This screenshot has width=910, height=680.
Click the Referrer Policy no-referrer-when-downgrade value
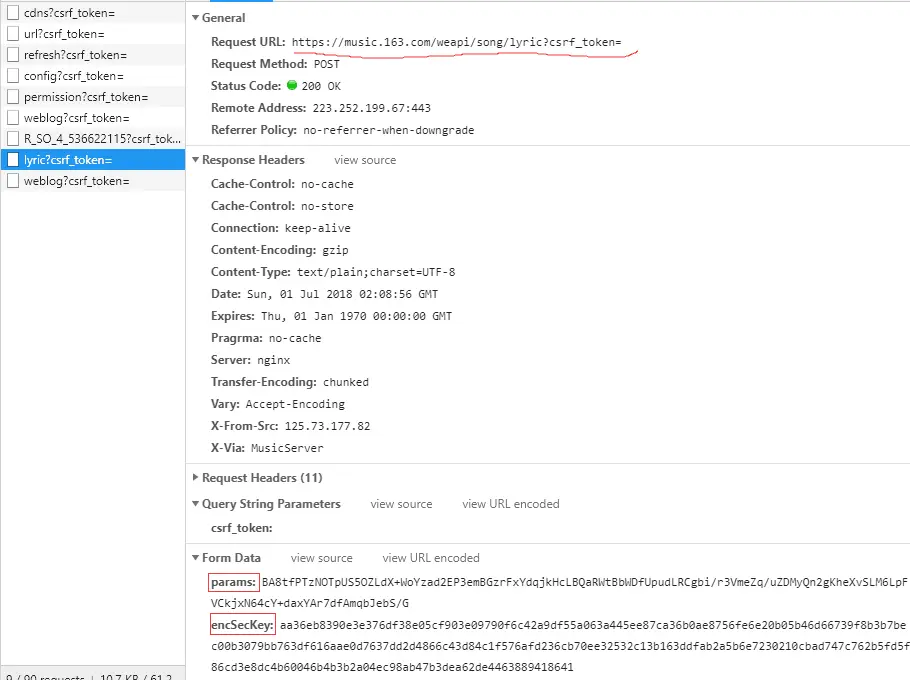389,131
